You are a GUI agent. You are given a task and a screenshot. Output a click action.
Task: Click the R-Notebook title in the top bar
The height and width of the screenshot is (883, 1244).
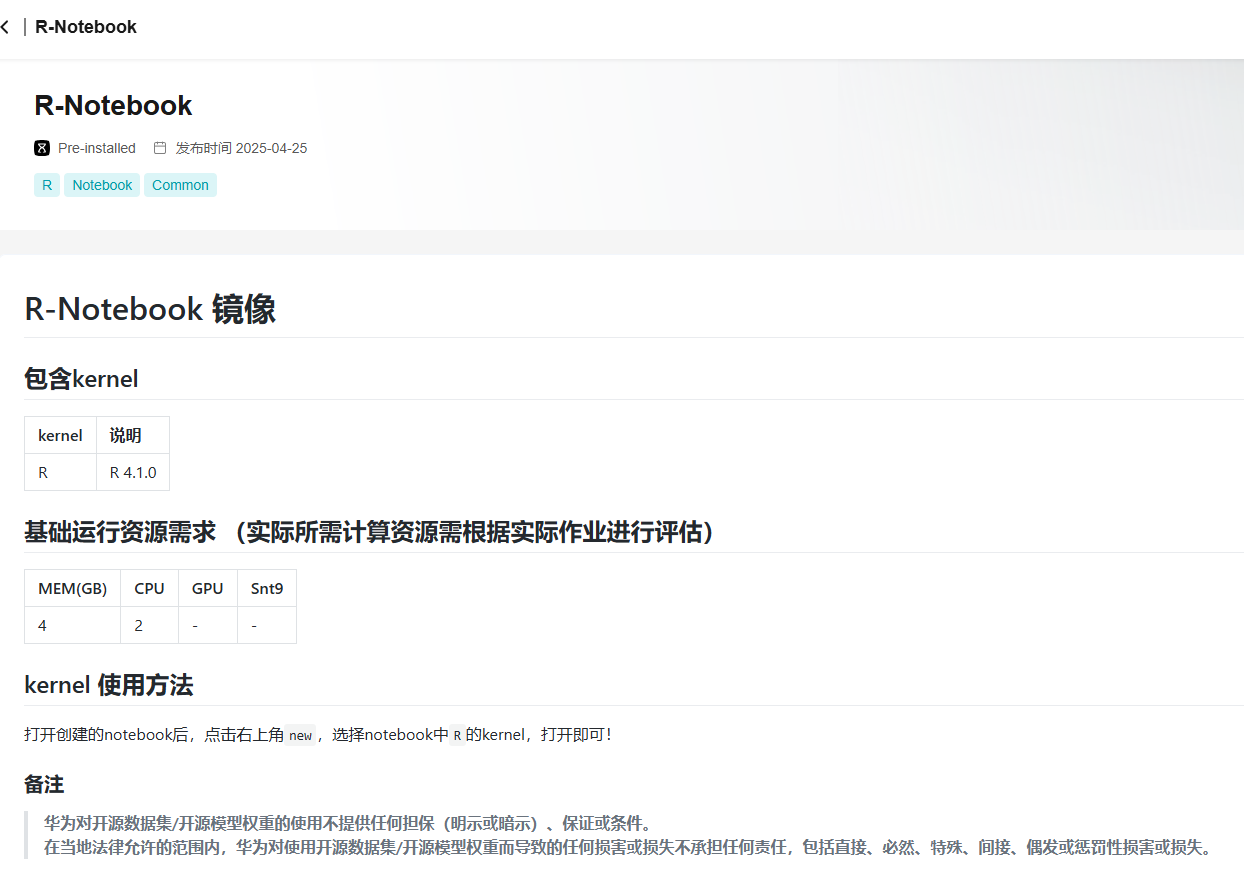click(86, 27)
